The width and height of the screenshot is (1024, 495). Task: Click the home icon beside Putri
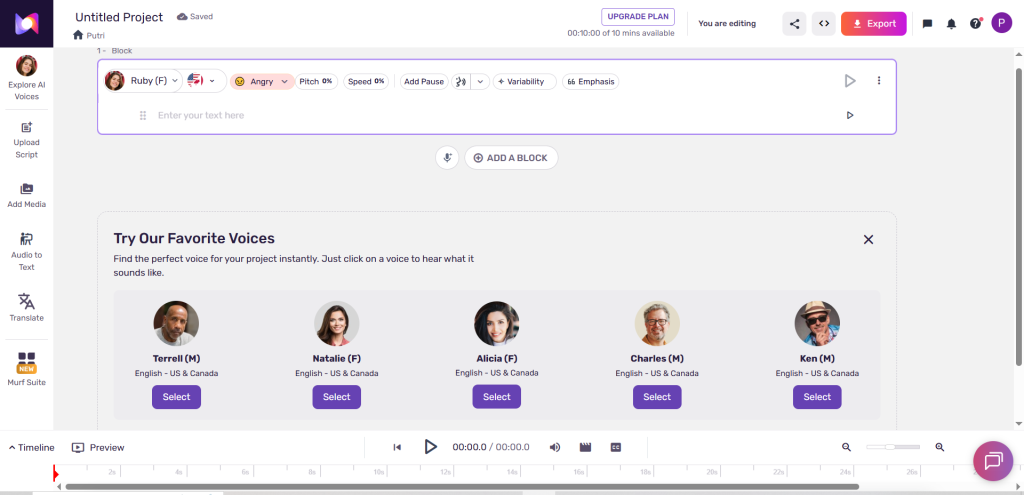point(78,35)
